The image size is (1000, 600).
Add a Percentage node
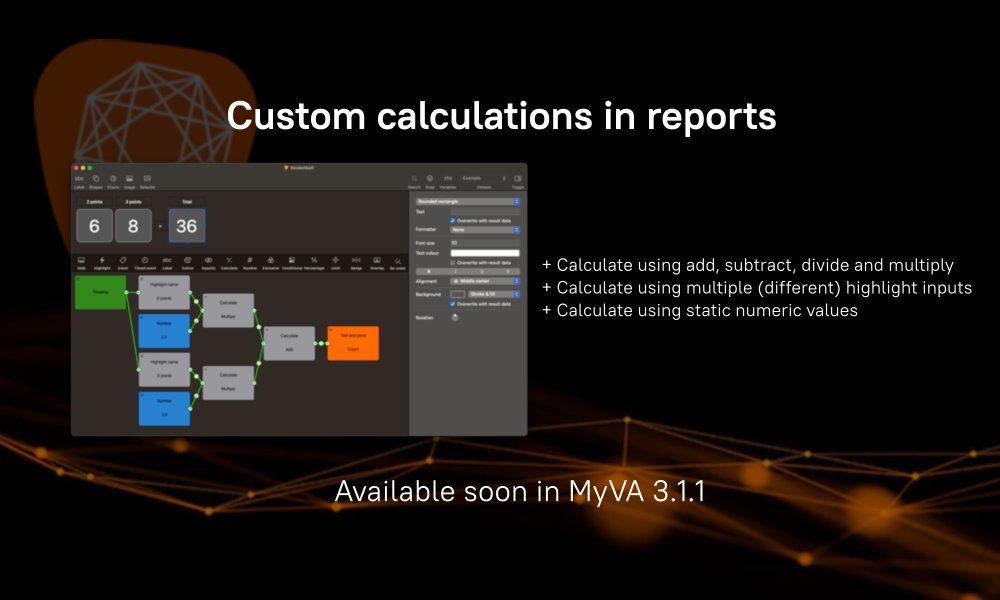tap(314, 263)
